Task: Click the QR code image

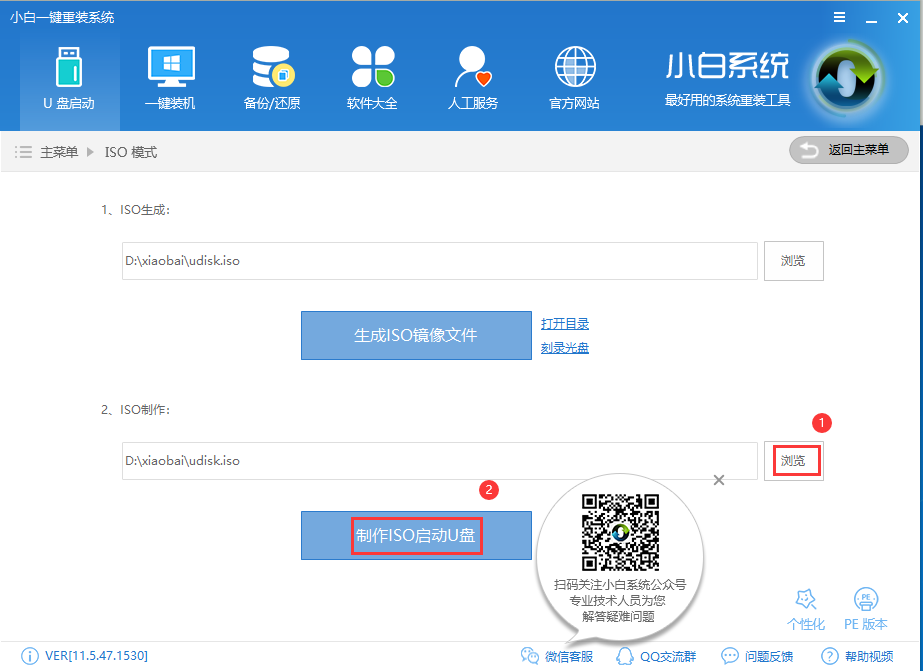Action: [x=620, y=533]
